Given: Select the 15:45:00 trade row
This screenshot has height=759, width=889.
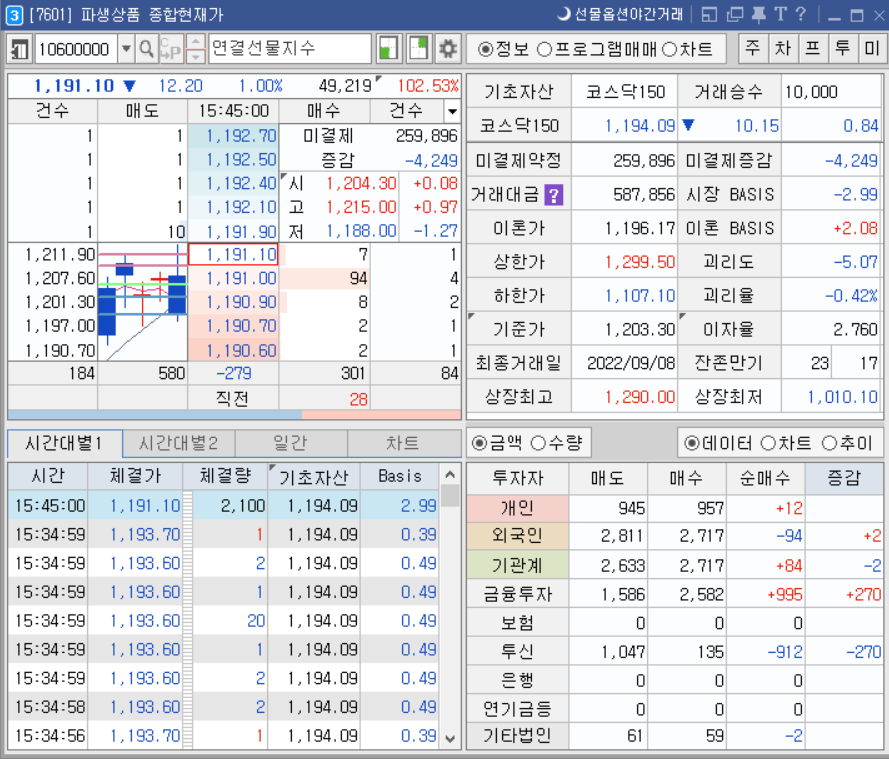Looking at the screenshot, I should [x=223, y=506].
